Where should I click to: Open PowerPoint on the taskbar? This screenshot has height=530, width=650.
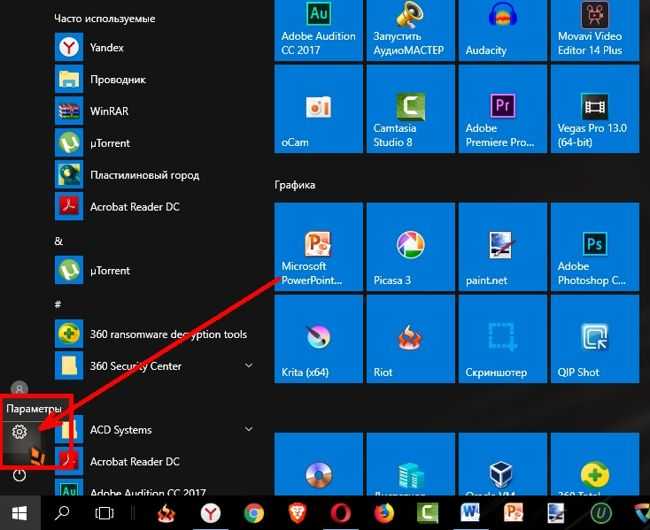pos(513,513)
